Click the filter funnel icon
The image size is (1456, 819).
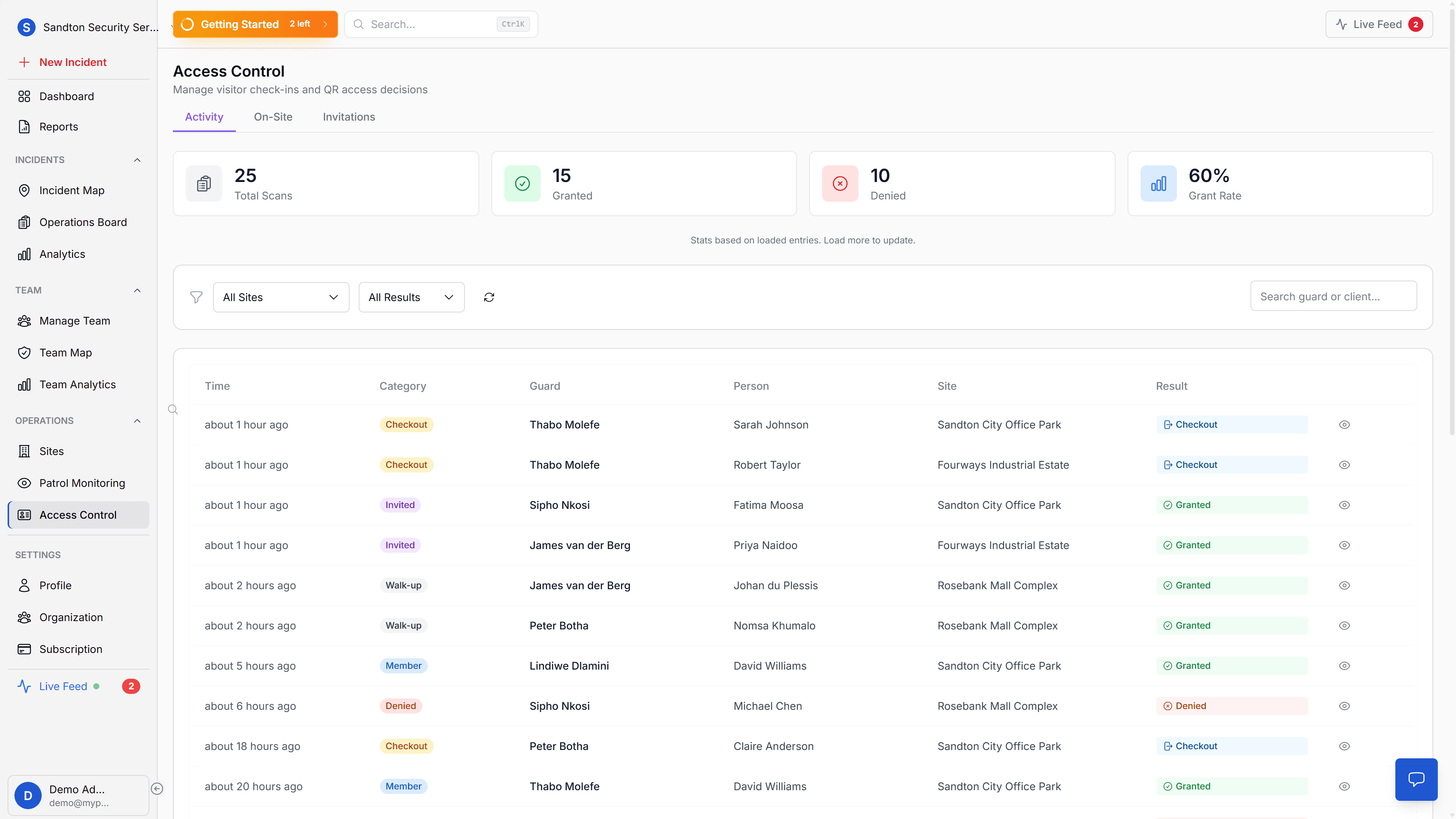tap(196, 297)
